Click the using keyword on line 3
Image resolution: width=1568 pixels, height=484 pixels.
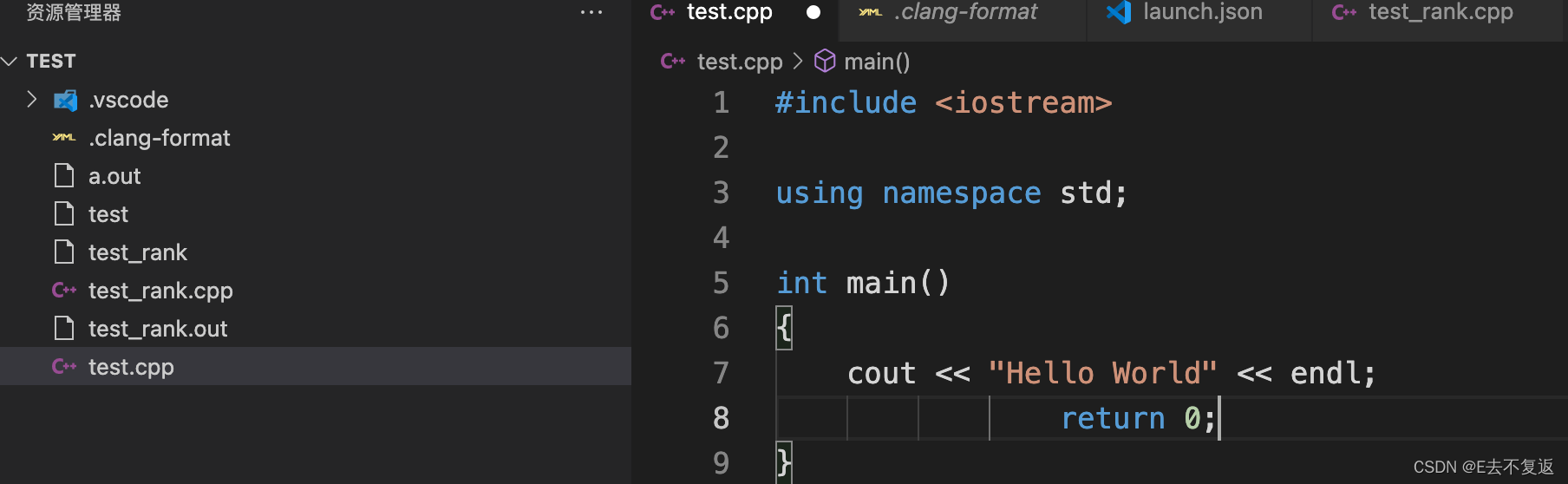820,193
